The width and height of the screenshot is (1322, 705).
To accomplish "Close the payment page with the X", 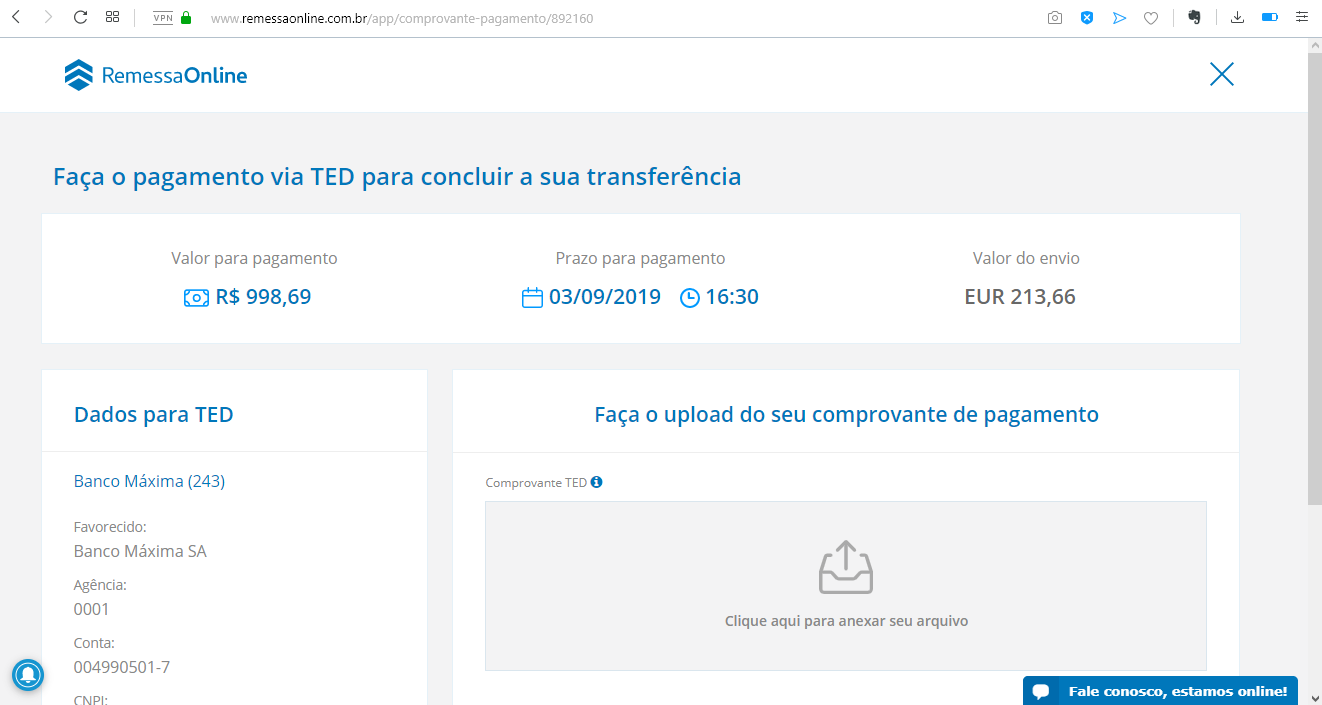I will coord(1221,74).
